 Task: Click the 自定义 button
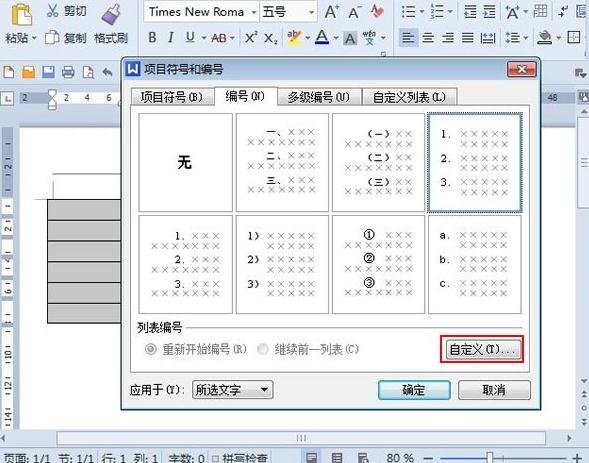pos(482,350)
